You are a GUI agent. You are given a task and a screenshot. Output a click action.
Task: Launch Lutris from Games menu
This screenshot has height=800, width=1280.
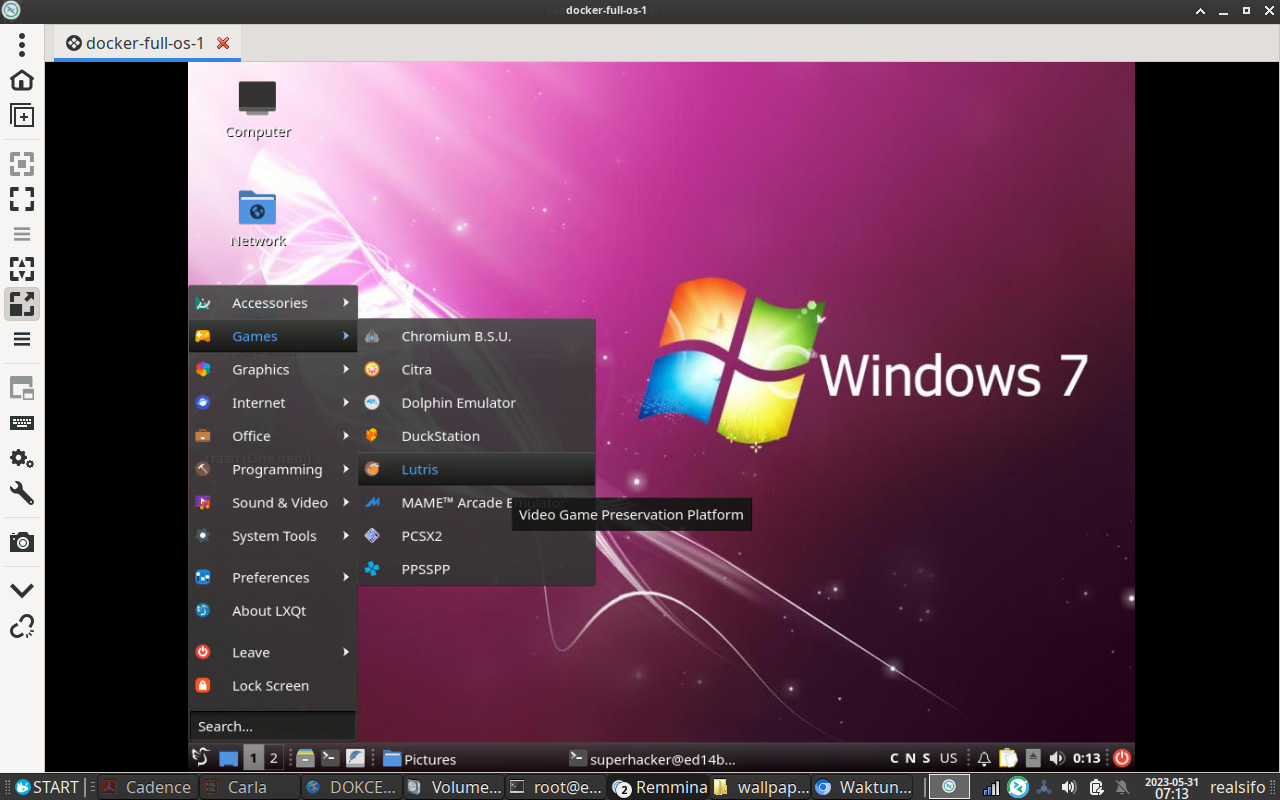(477, 469)
